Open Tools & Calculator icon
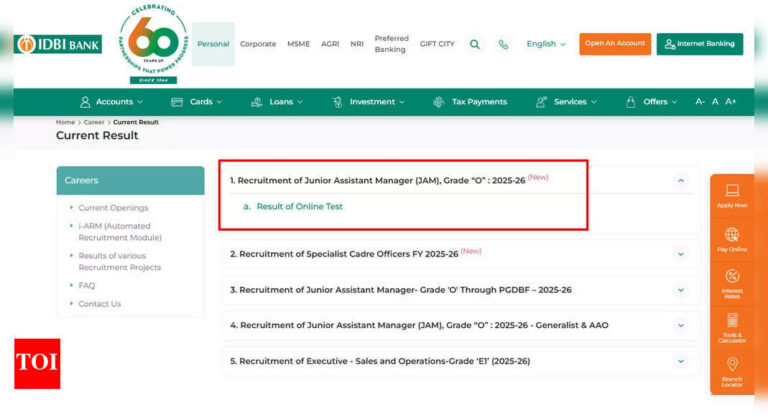The height and width of the screenshot is (417, 768). (x=732, y=320)
